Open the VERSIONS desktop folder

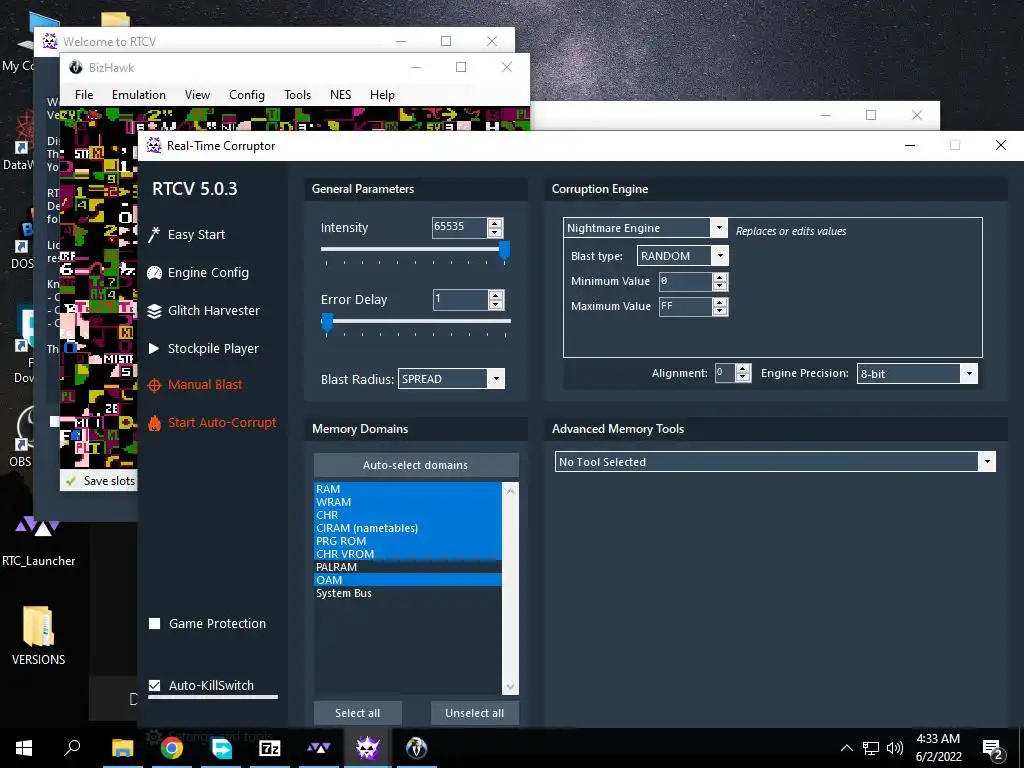pos(38,635)
